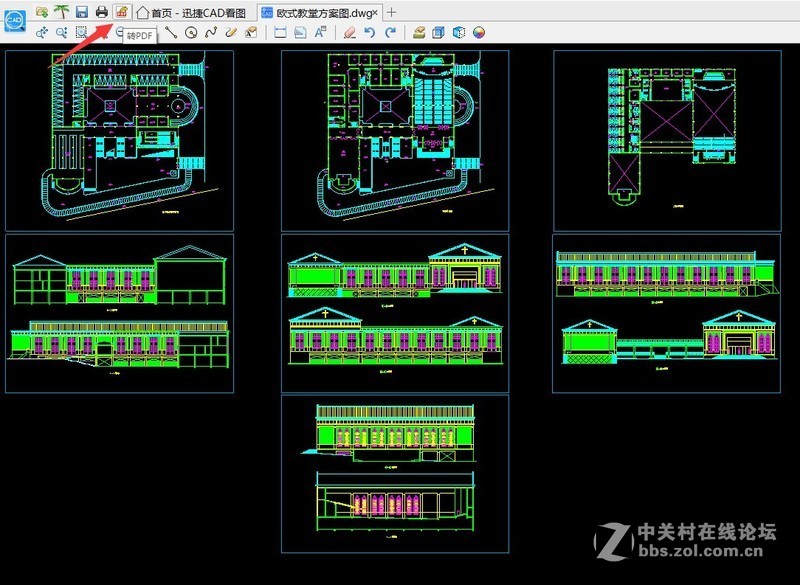Viewport: 800px width, 585px height.
Task: Select the area measurement tool
Action: pos(301,33)
